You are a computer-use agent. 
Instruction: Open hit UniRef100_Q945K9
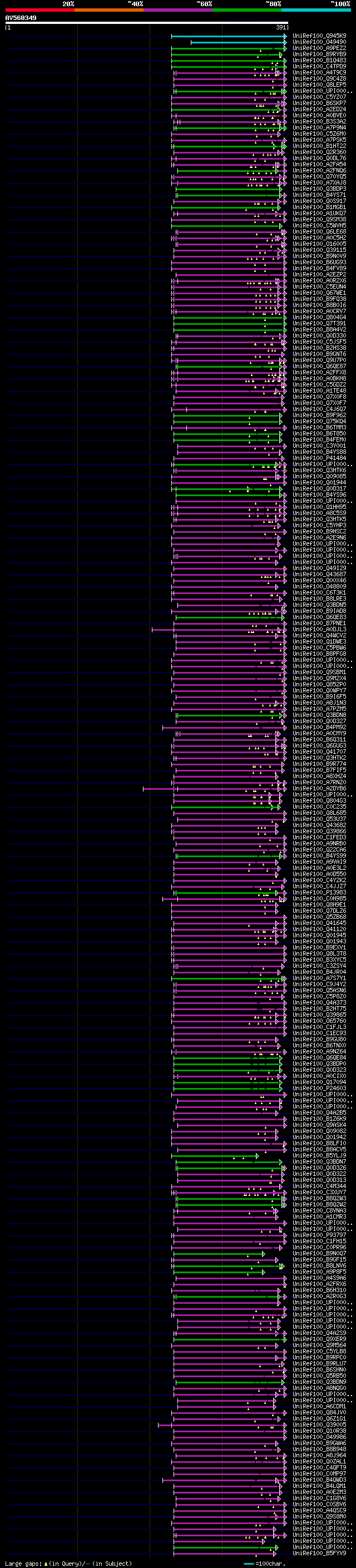click(x=319, y=36)
